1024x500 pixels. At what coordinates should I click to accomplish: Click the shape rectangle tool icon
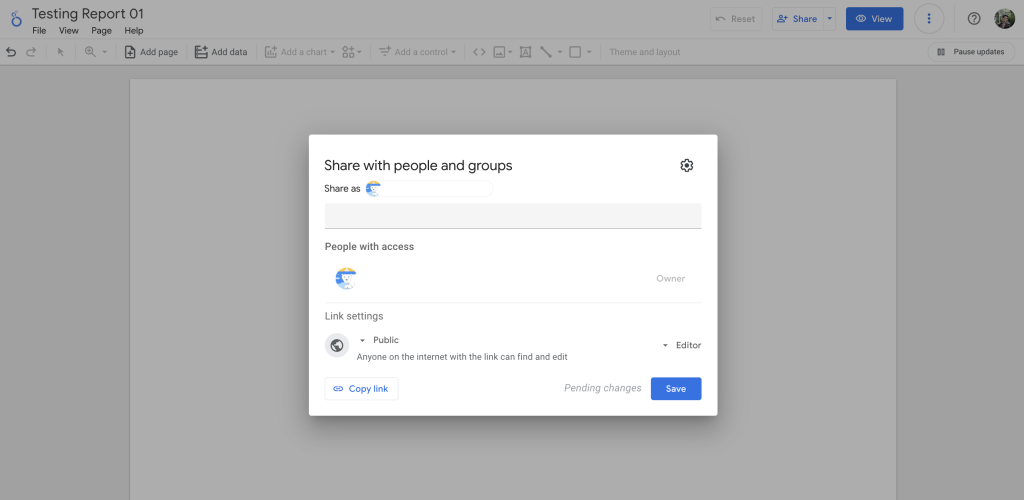(x=575, y=52)
